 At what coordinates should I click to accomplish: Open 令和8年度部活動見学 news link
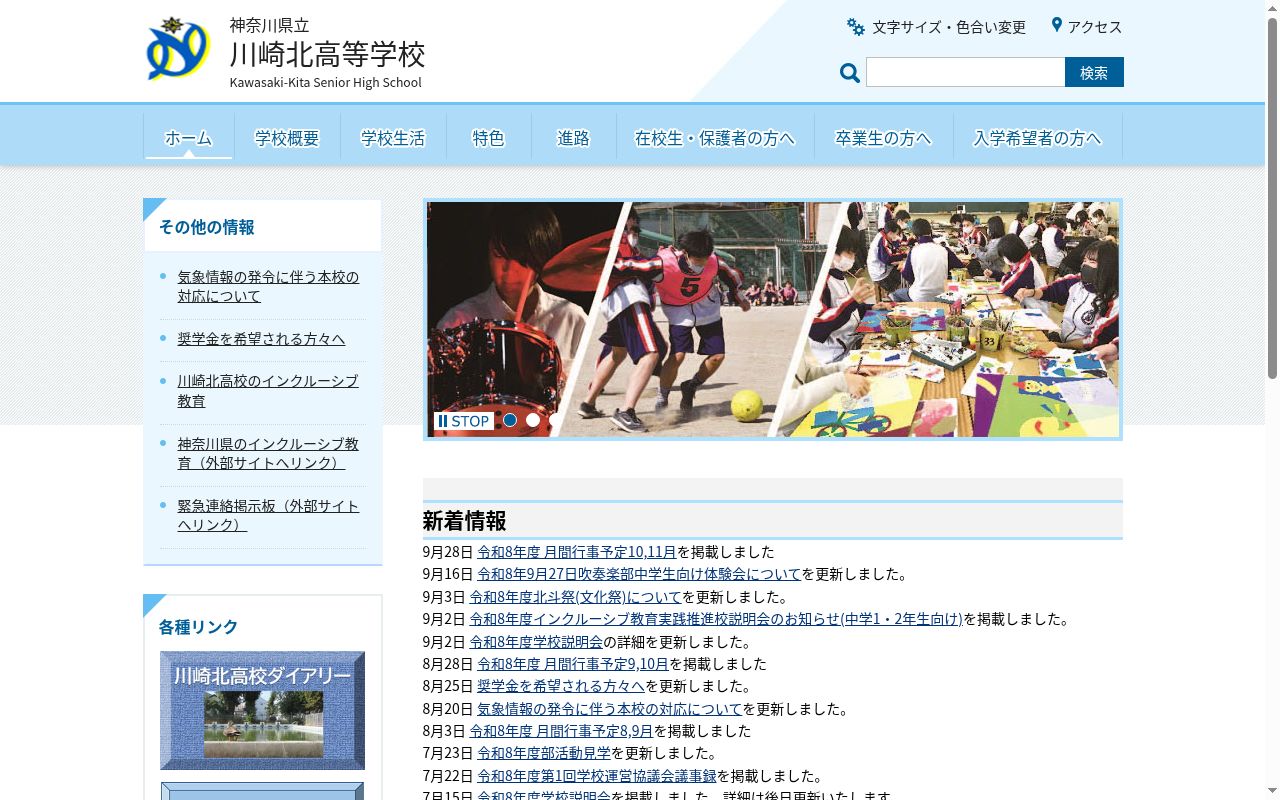(x=544, y=753)
